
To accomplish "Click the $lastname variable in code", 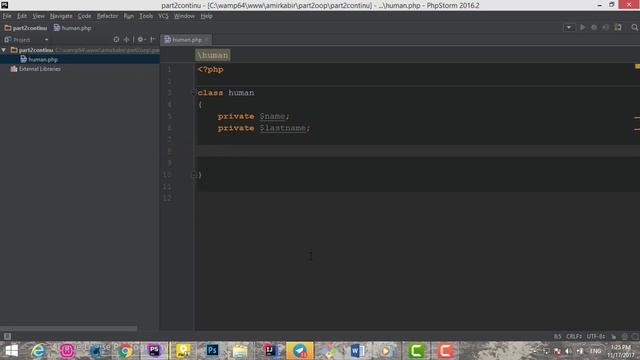I will [x=283, y=128].
